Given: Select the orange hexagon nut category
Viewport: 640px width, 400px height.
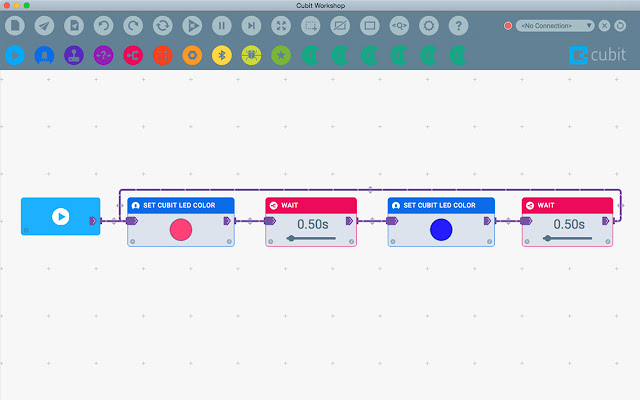Looking at the screenshot, I should click(192, 55).
